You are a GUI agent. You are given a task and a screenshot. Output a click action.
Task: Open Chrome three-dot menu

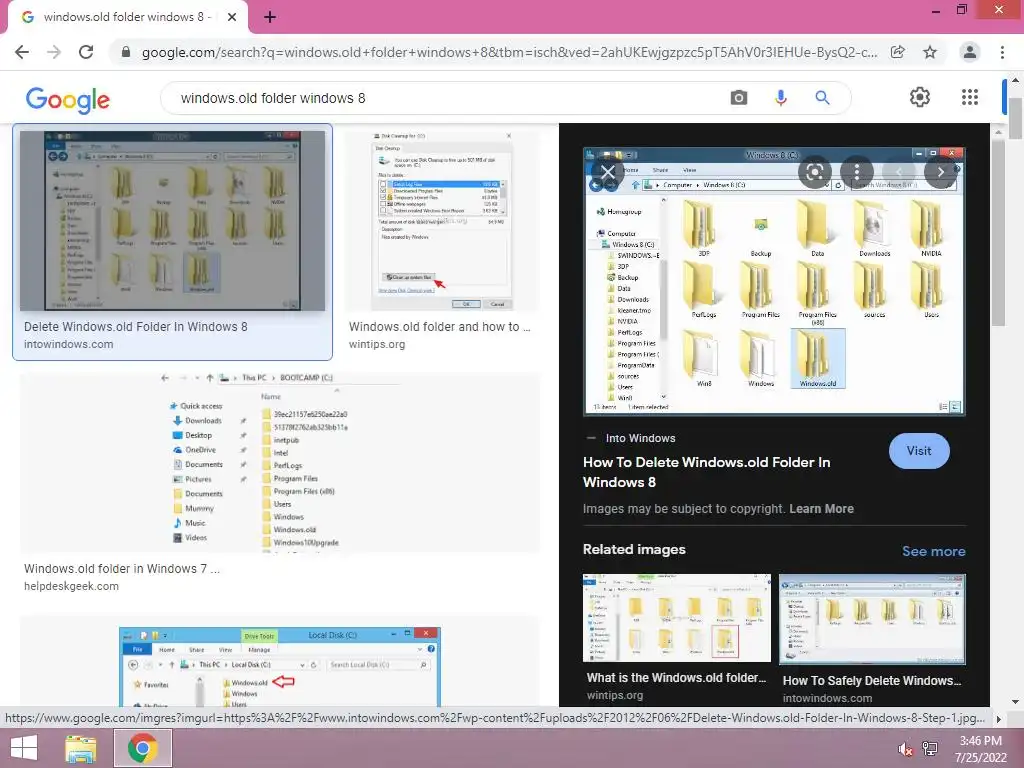(x=1002, y=52)
